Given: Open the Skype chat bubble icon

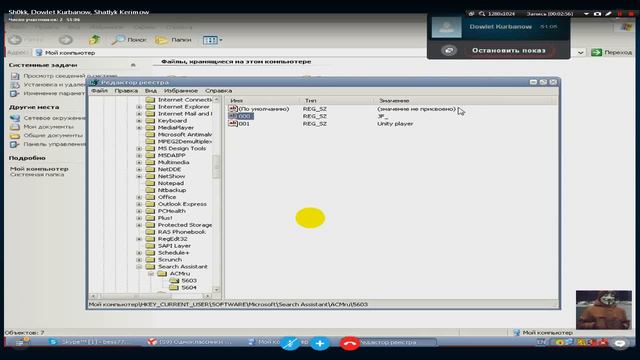Looking at the screenshot, I should [x=620, y=344].
